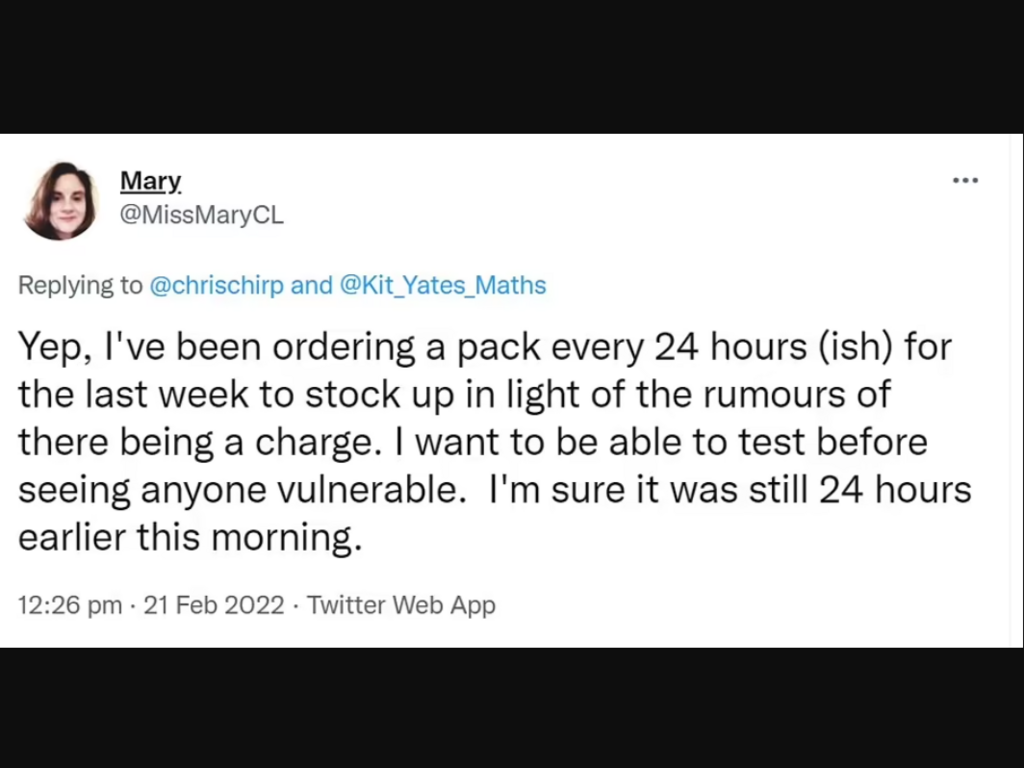The image size is (1024, 768).
Task: Open the display name Mary
Action: tap(151, 181)
